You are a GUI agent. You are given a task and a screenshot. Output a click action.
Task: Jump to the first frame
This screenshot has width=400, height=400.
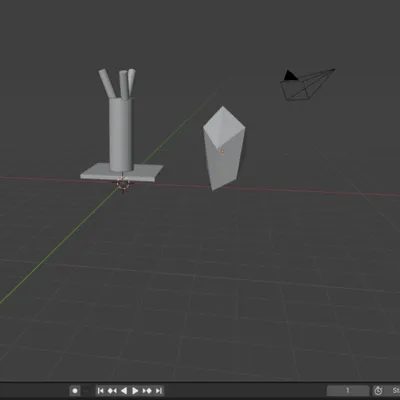pos(100,391)
